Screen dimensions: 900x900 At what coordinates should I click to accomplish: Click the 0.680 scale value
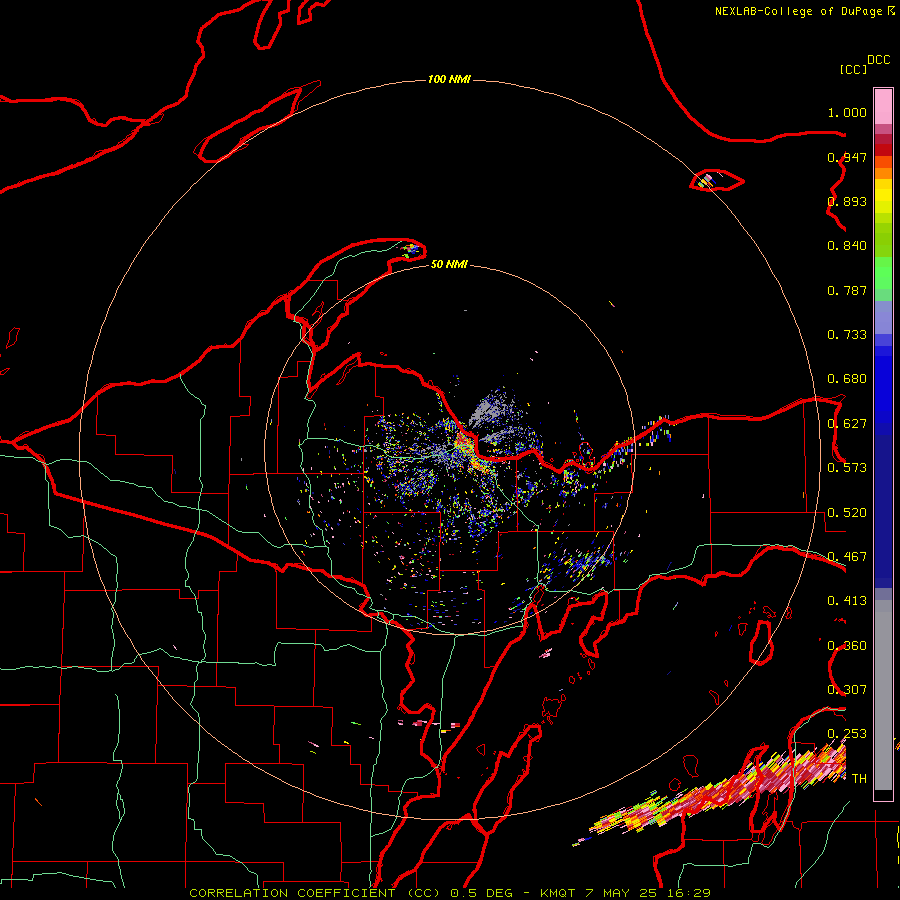pyautogui.click(x=847, y=379)
